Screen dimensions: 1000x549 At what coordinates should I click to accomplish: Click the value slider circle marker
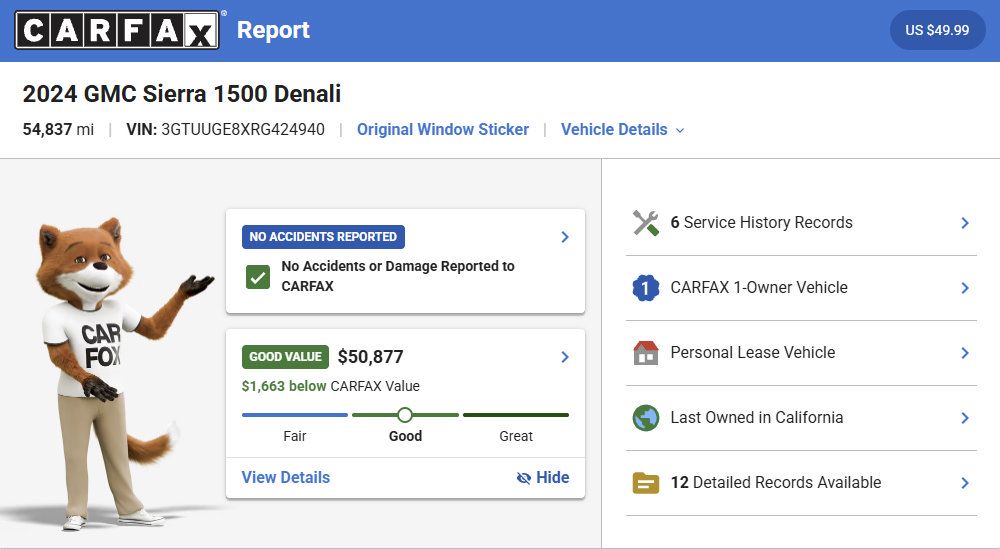(x=405, y=415)
